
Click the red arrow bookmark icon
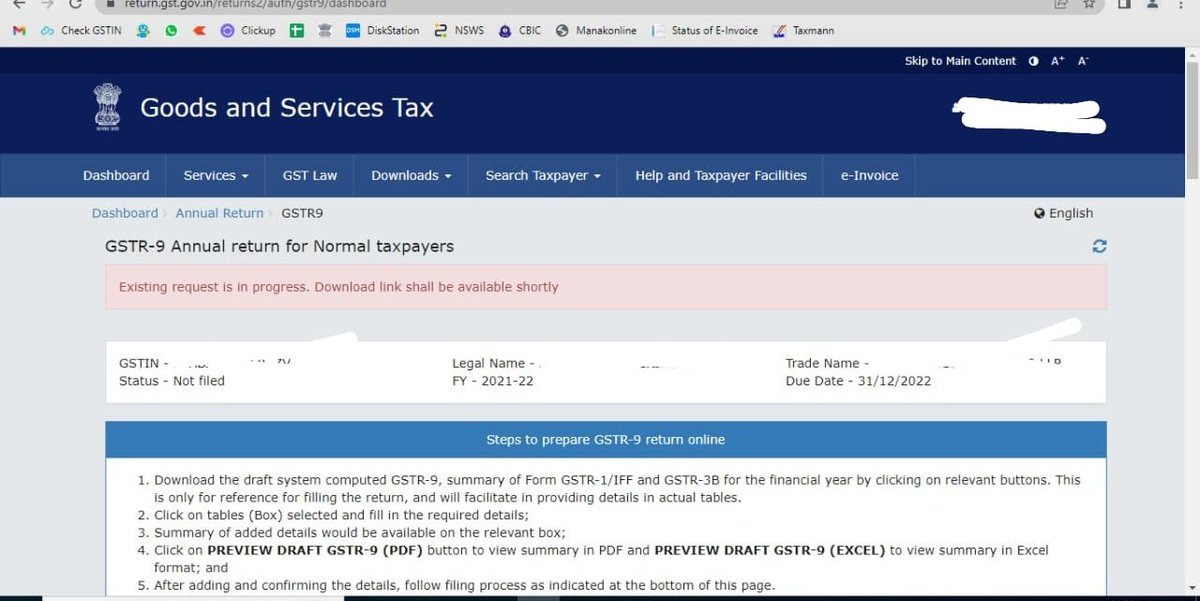(x=199, y=31)
